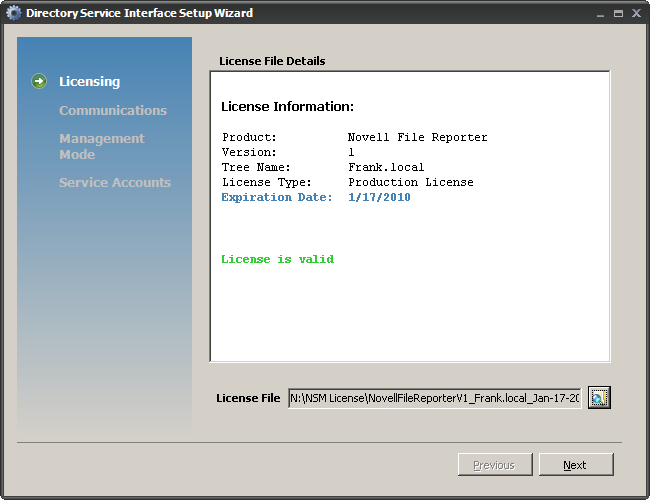Screen dimensions: 650x500
Task: Maximize the setup wizard window
Action: point(618,14)
